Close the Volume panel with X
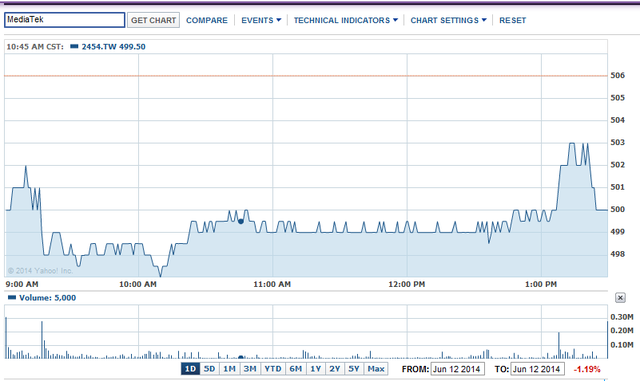 click(620, 298)
